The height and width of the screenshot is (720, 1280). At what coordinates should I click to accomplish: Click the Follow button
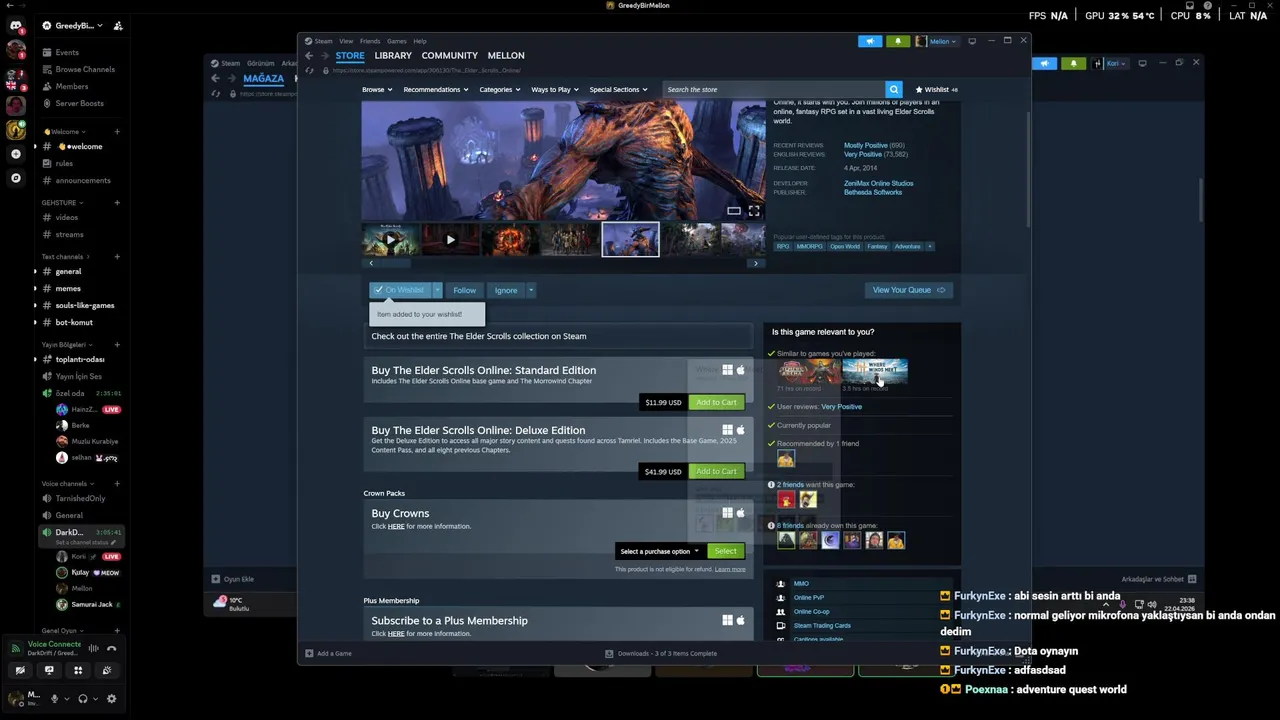[x=464, y=290]
